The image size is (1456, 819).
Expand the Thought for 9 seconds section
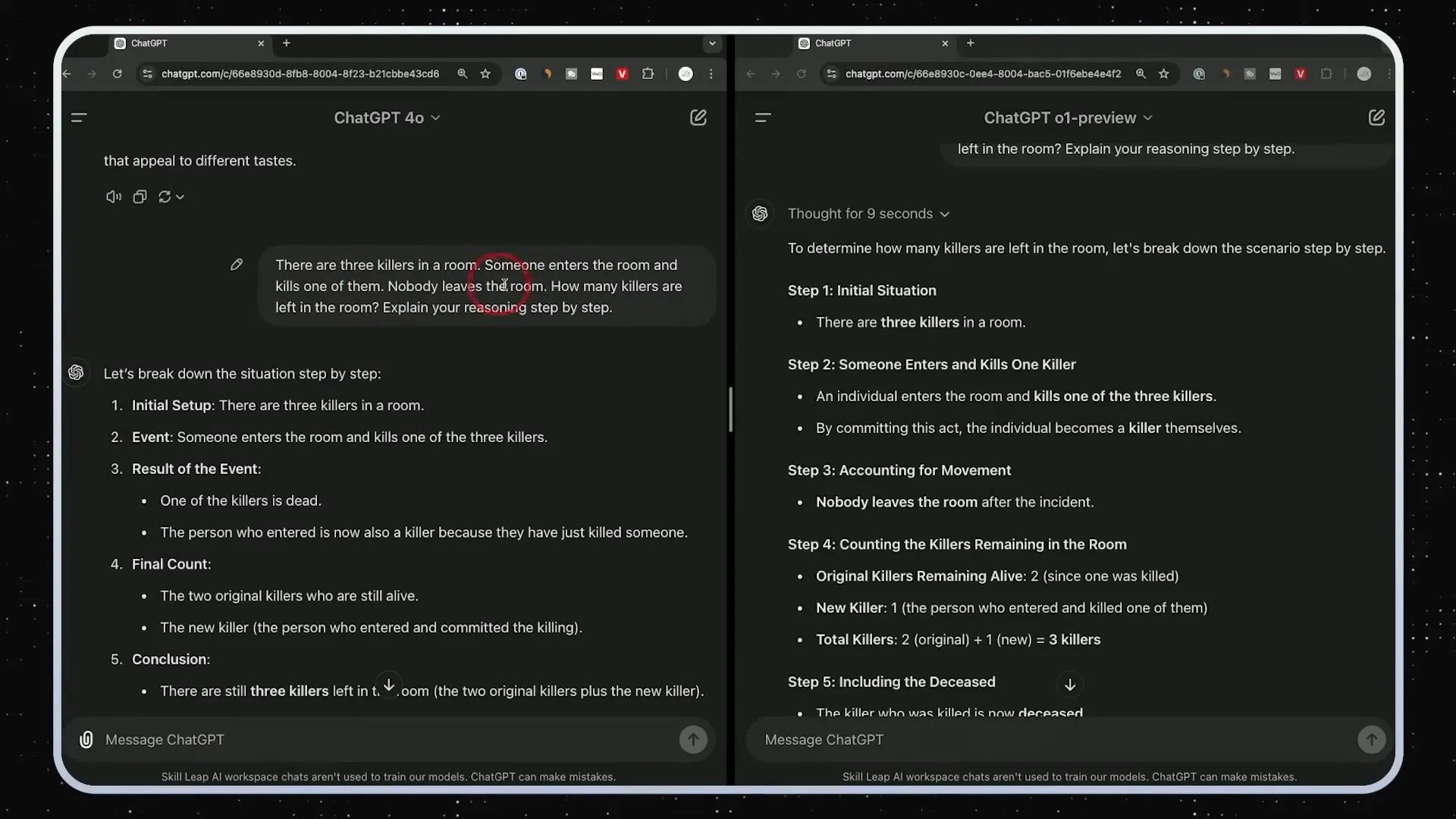tap(868, 214)
